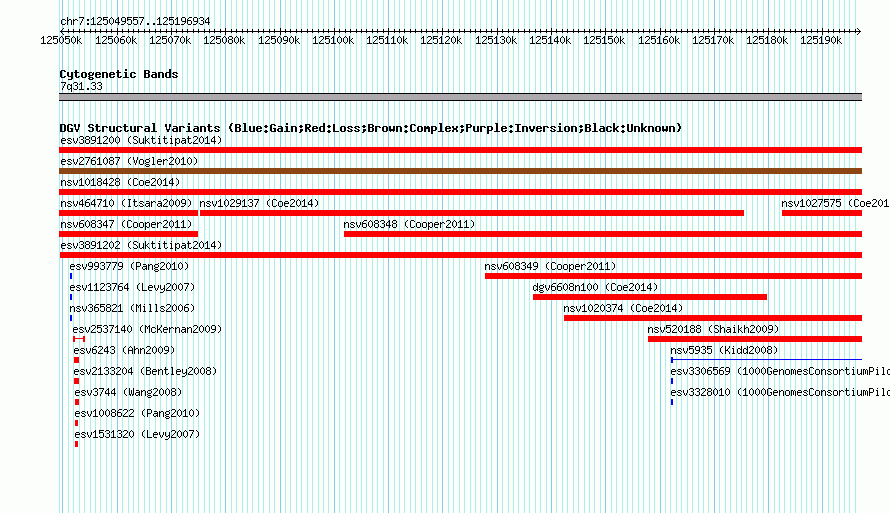Image resolution: width=890 pixels, height=513 pixels.
Task: Click the nsv1029137 (Coe2014) label
Action: (259, 203)
